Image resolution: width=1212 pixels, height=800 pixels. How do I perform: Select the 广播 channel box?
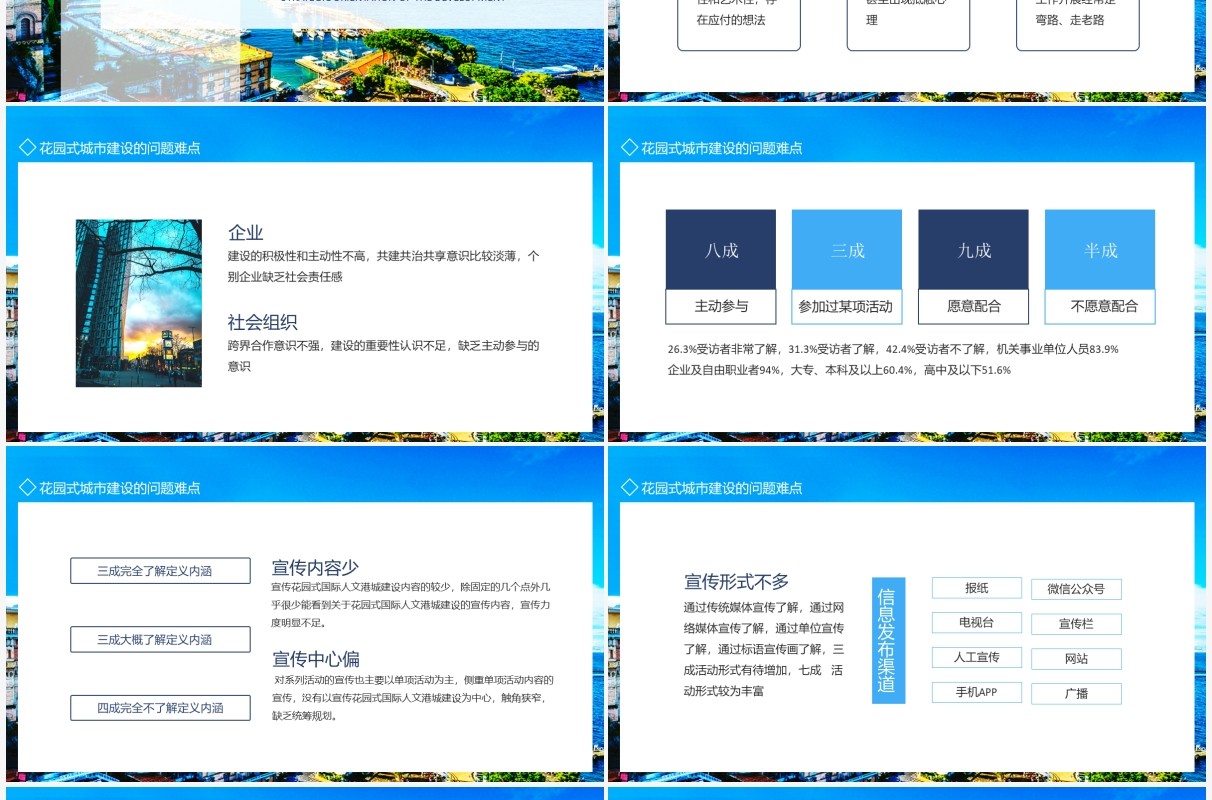(x=1076, y=693)
